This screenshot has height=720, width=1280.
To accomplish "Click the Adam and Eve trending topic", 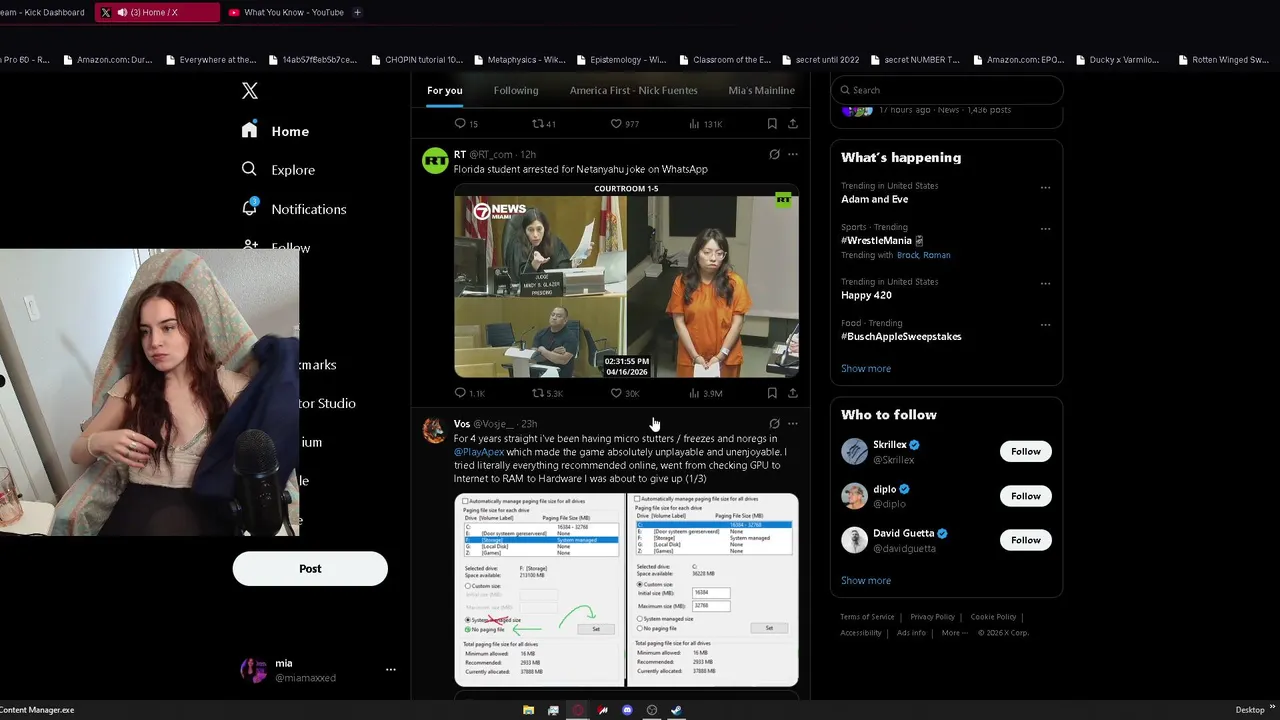I will pos(875,199).
